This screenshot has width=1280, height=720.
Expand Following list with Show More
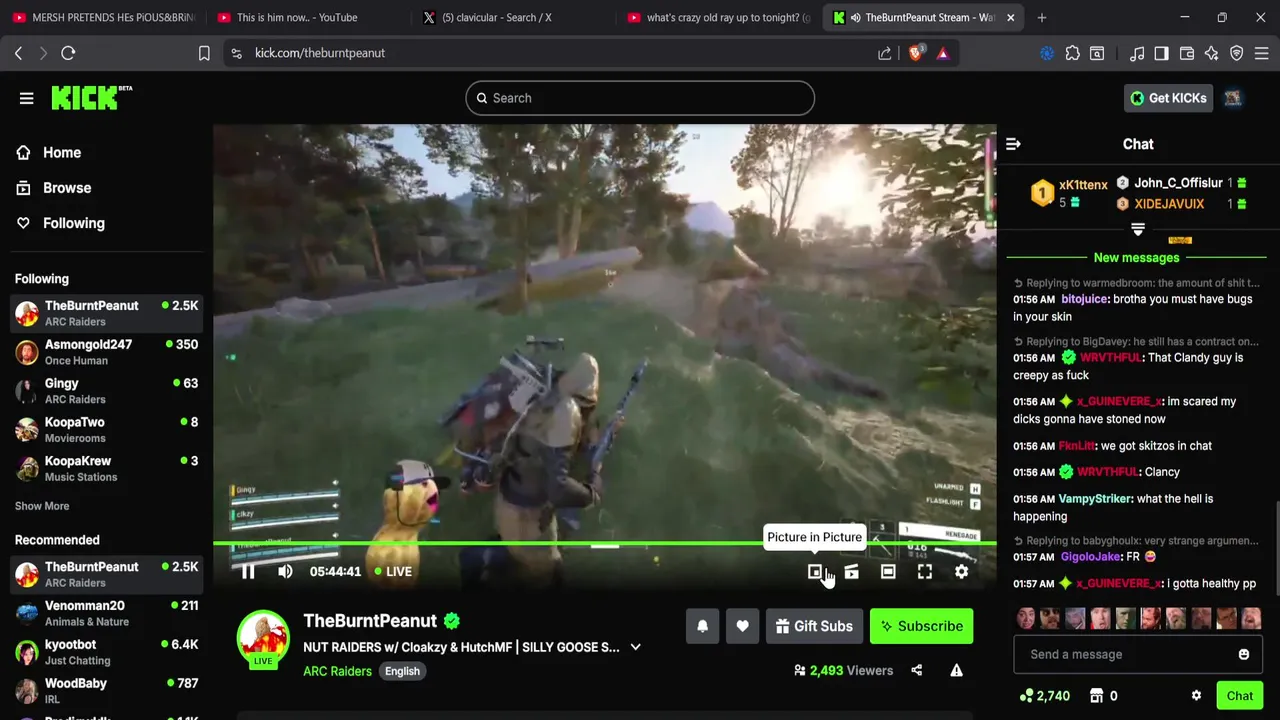[42, 506]
